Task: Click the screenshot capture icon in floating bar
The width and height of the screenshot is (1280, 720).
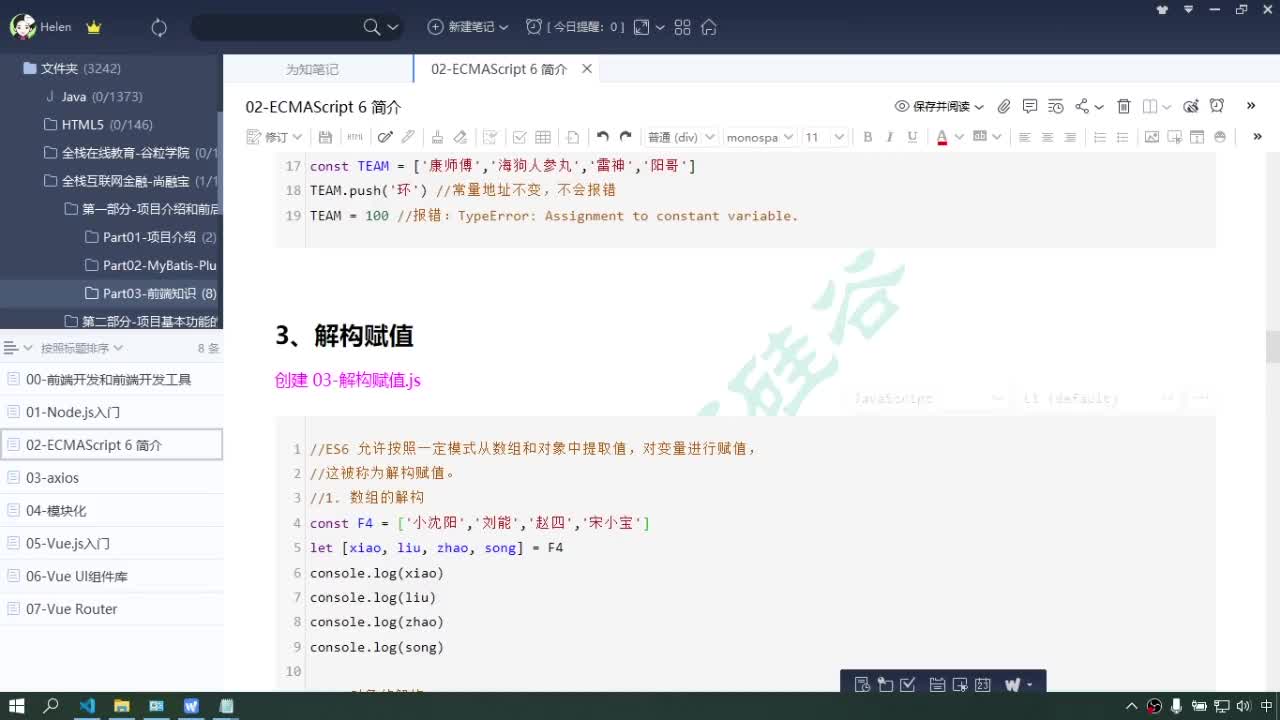Action: (x=960, y=685)
